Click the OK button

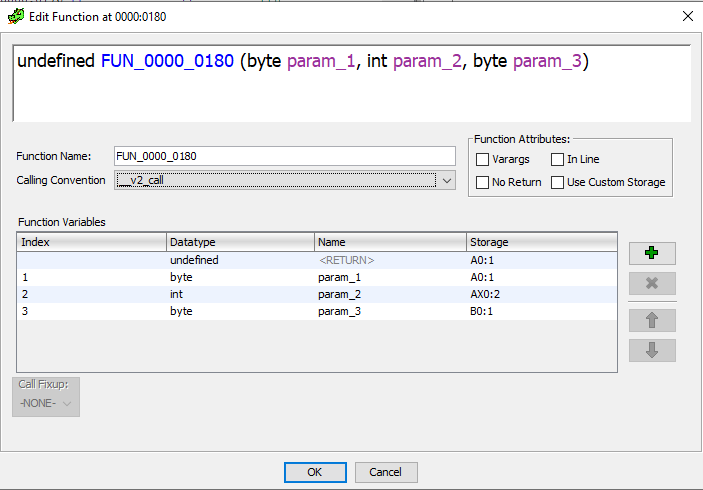click(x=315, y=472)
